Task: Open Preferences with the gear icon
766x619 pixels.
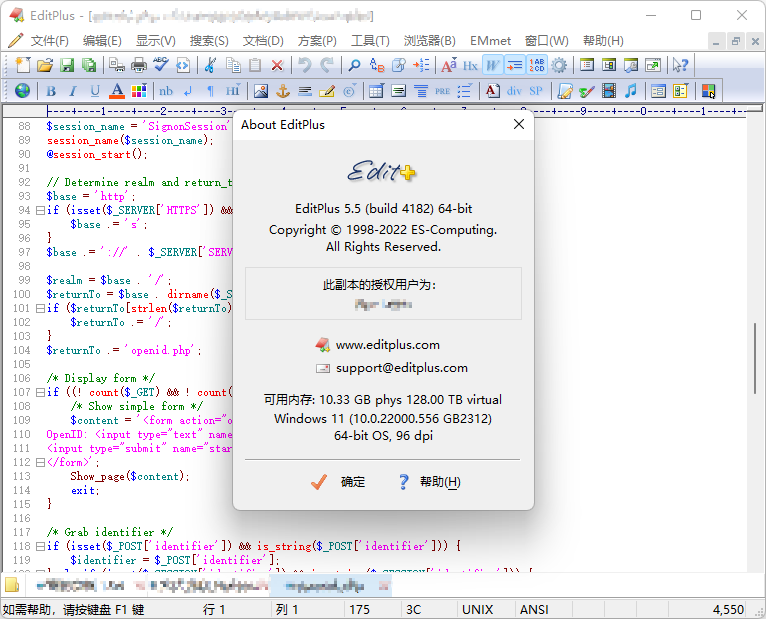Action: (x=559, y=65)
